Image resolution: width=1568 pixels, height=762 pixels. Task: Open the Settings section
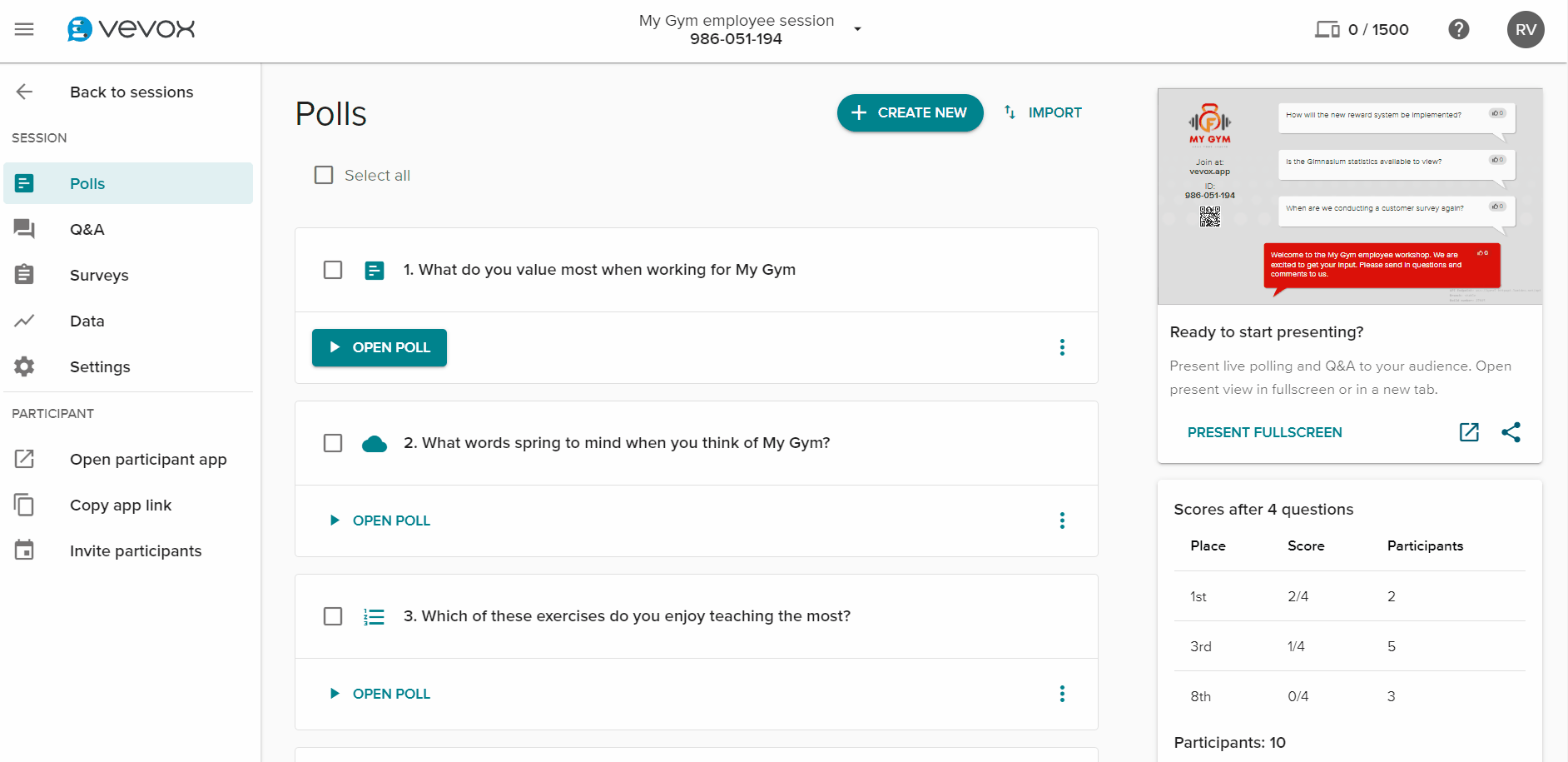(99, 366)
